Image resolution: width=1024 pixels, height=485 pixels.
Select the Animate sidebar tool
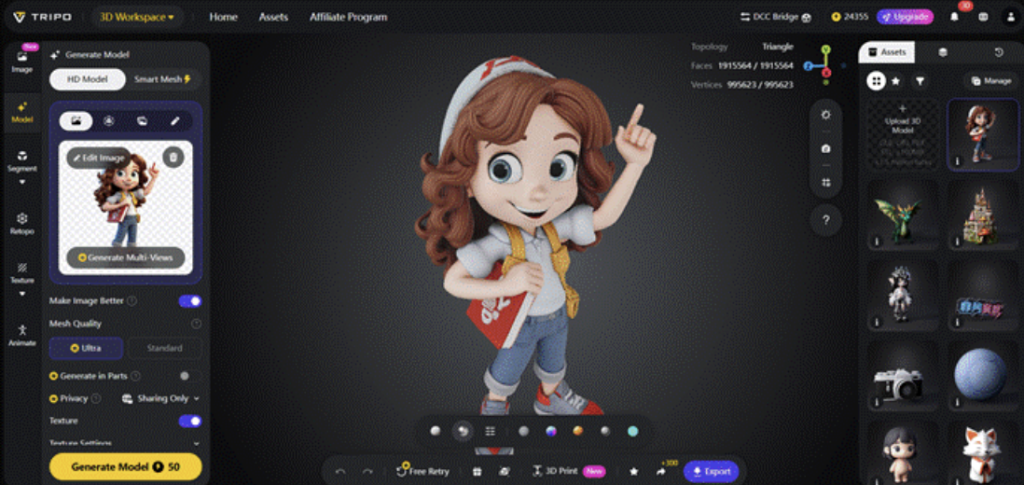[x=22, y=334]
